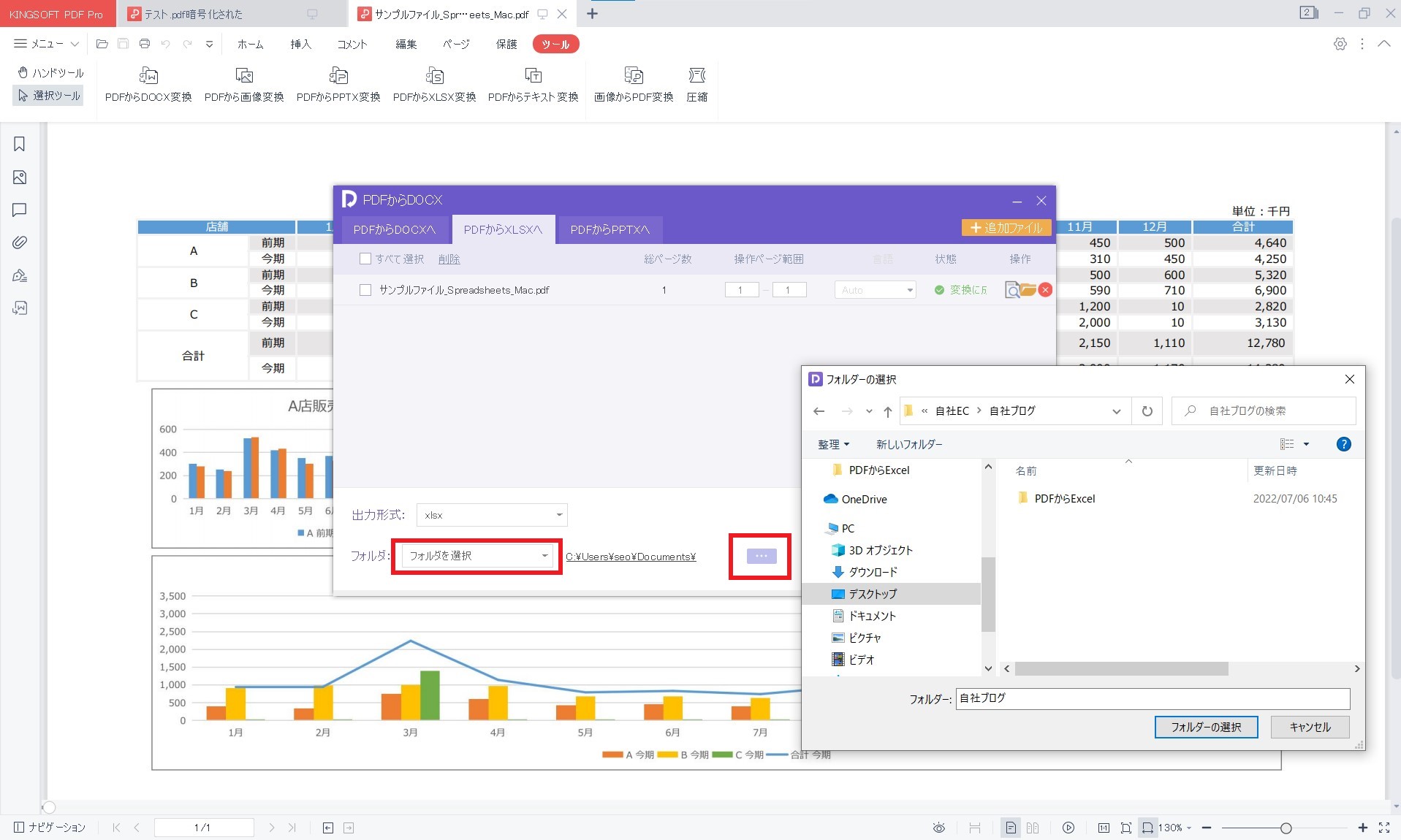Click the save icon in quick toolbar
Viewport: 1401px width, 840px height.
click(123, 44)
